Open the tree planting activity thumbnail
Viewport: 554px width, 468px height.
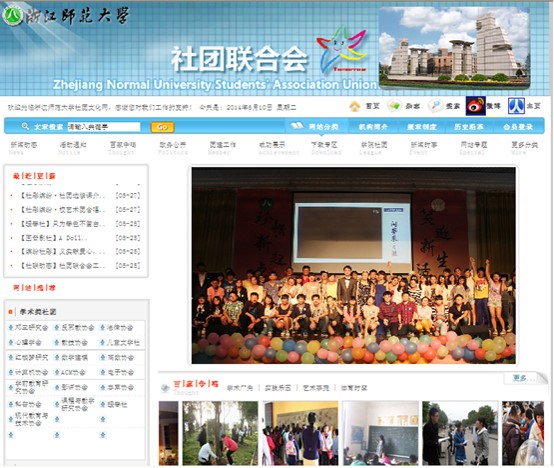220,433
